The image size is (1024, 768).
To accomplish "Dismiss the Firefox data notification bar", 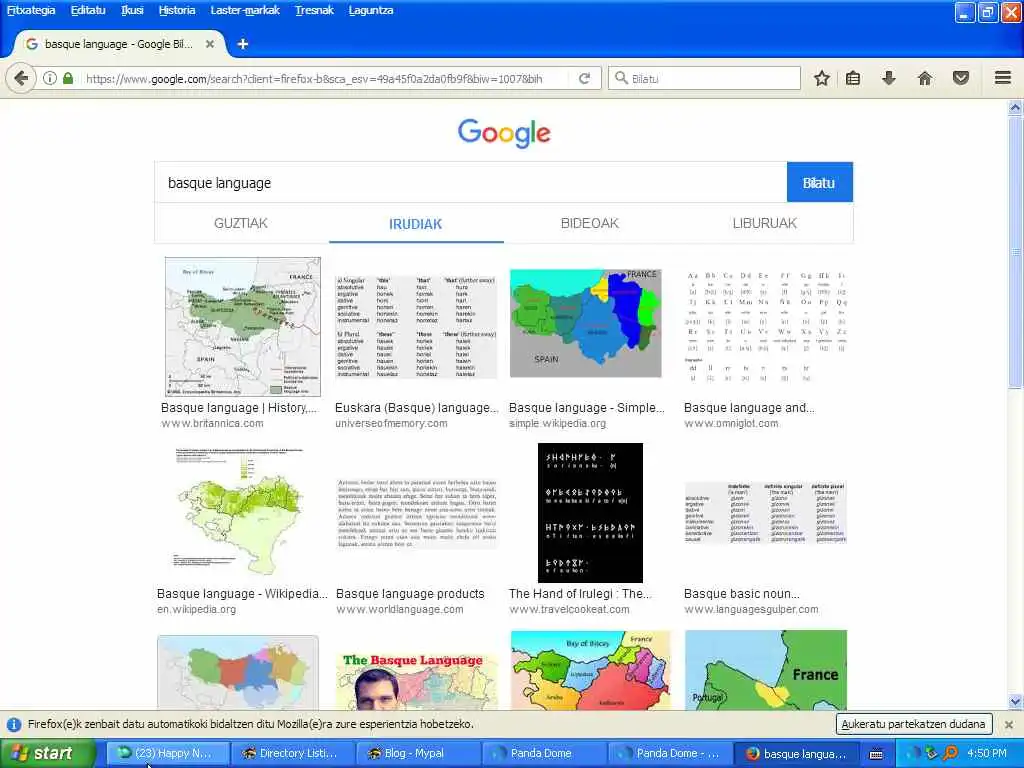I will 1009,724.
